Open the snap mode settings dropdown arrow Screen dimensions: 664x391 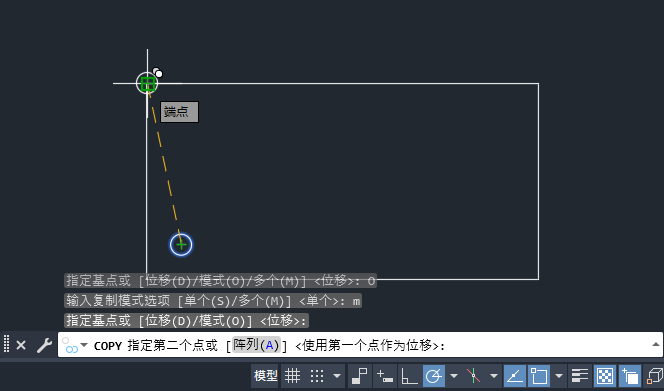tap(337, 375)
